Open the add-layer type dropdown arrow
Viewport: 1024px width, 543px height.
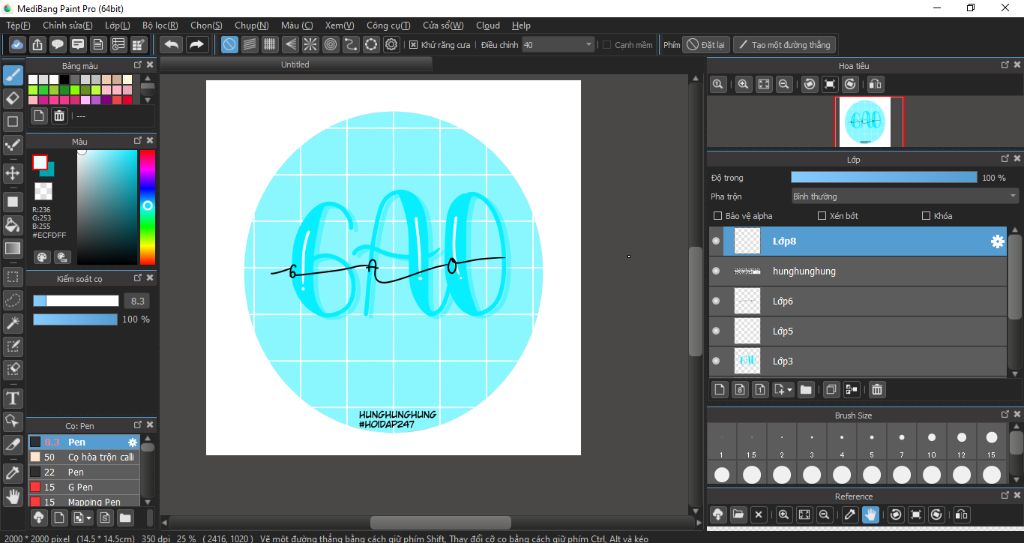tap(790, 389)
